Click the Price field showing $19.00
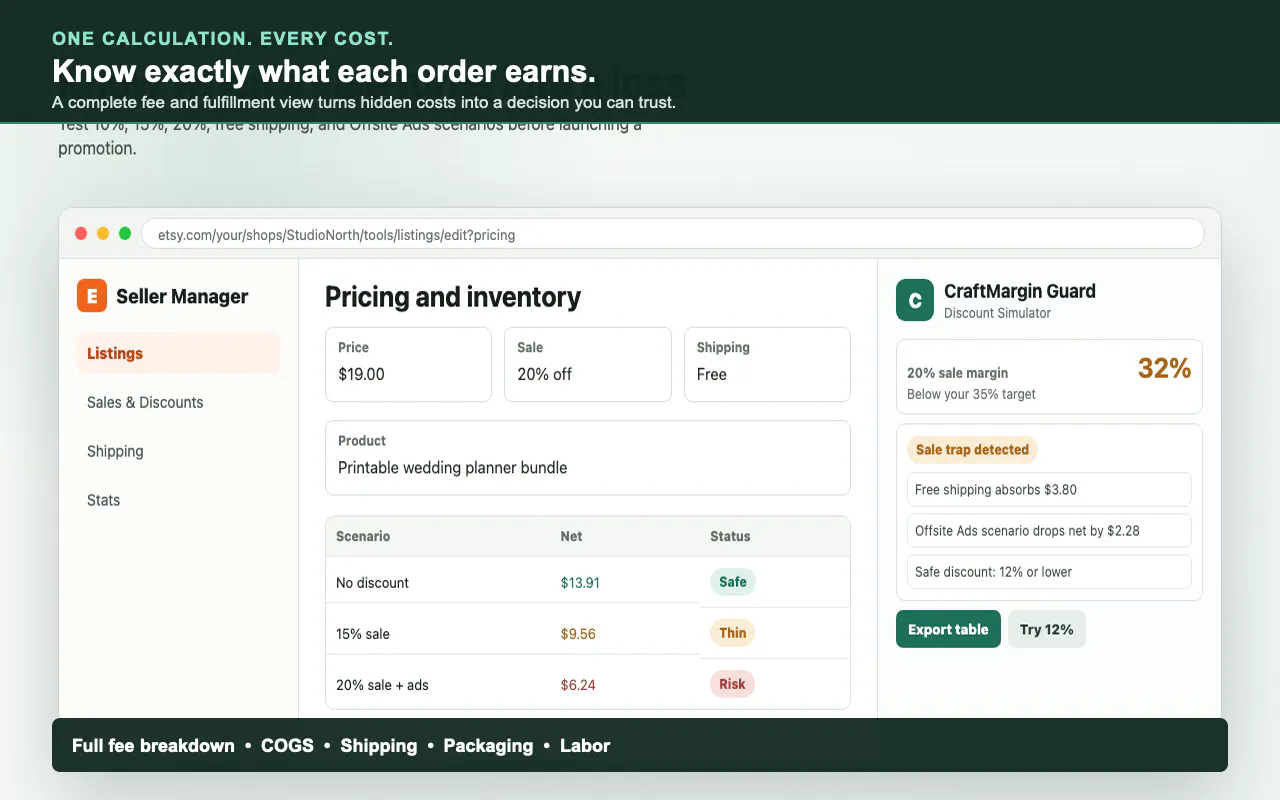This screenshot has width=1280, height=800. pyautogui.click(x=408, y=364)
